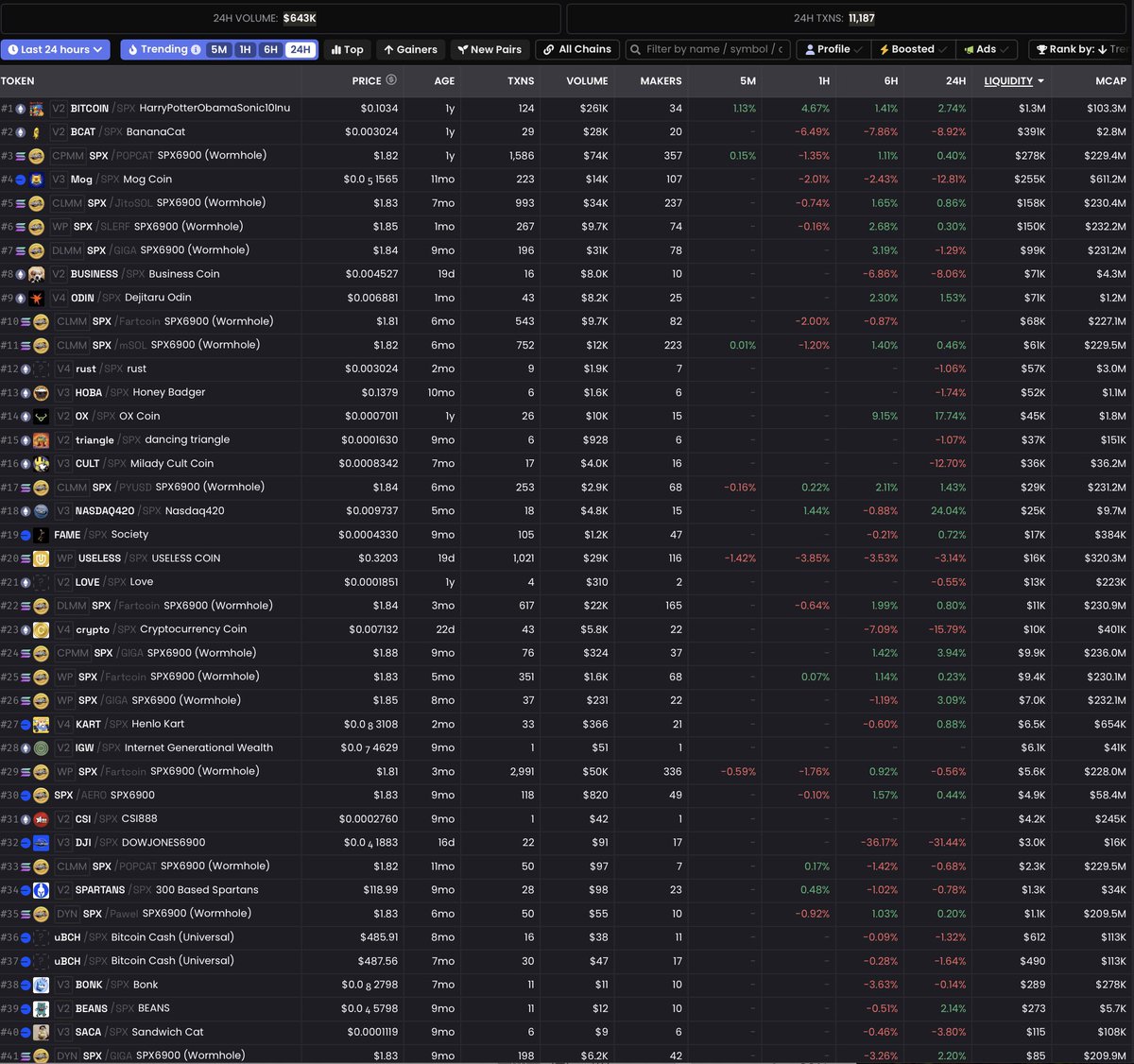Image resolution: width=1134 pixels, height=1064 pixels.
Task: Click the Sandwich Cat SACA logo
Action: (41, 1032)
